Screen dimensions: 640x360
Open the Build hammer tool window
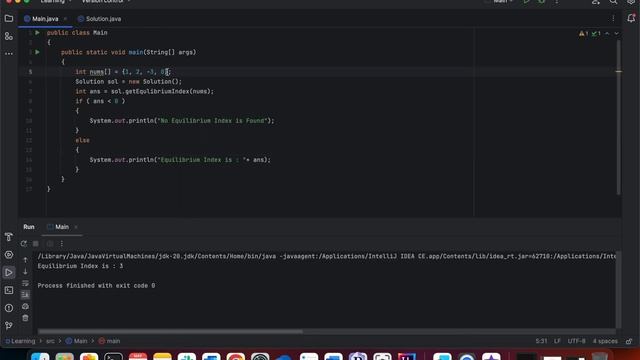click(9, 237)
